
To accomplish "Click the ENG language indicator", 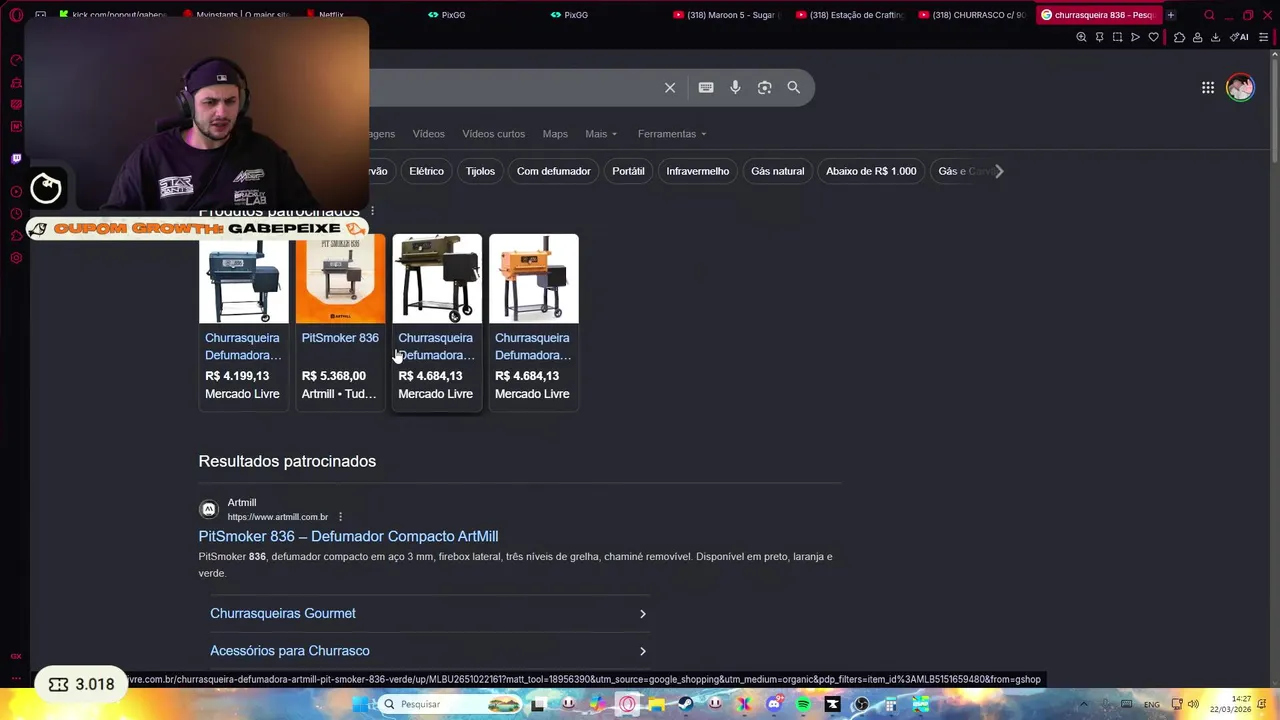I will click(x=1152, y=704).
